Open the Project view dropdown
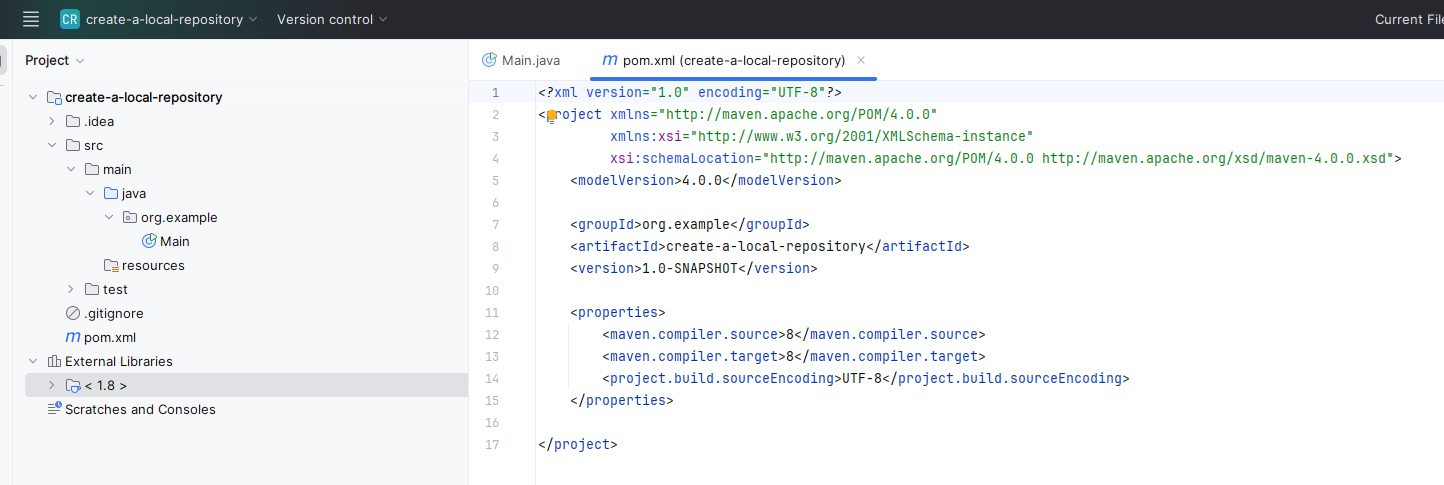Viewport: 1444px width, 485px height. click(55, 60)
